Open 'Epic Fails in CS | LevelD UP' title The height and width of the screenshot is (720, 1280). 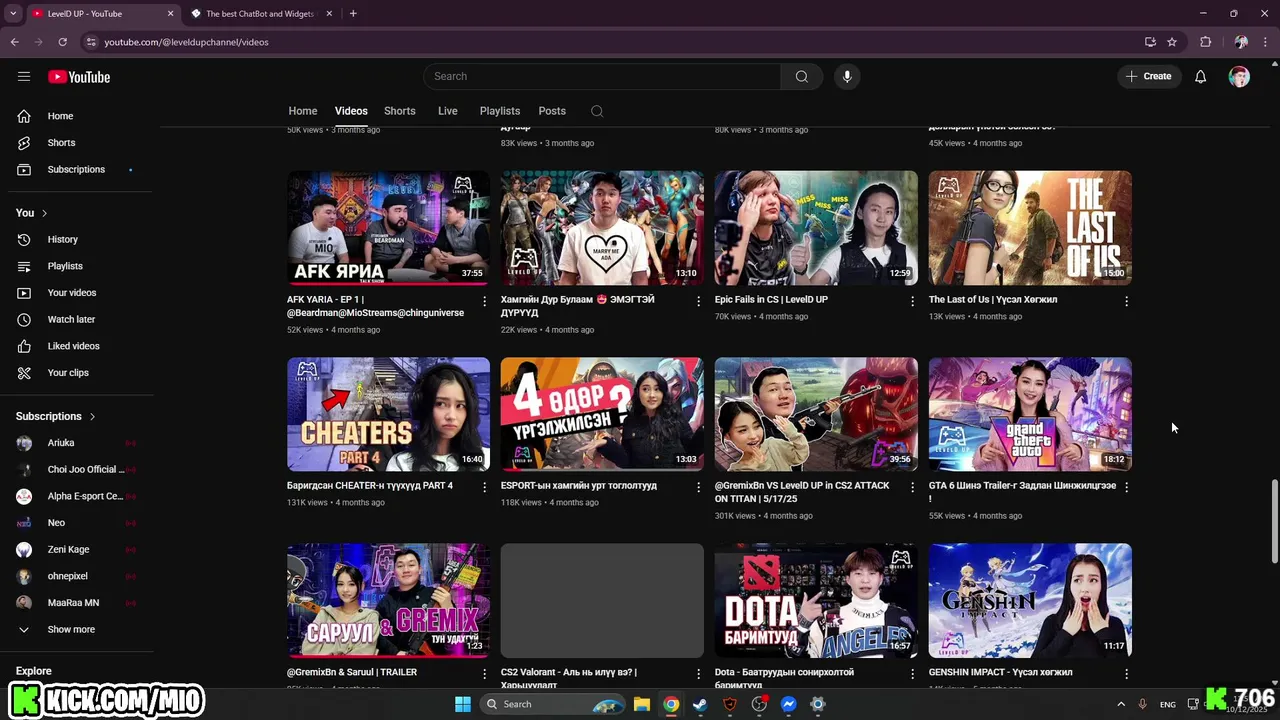[x=771, y=299]
